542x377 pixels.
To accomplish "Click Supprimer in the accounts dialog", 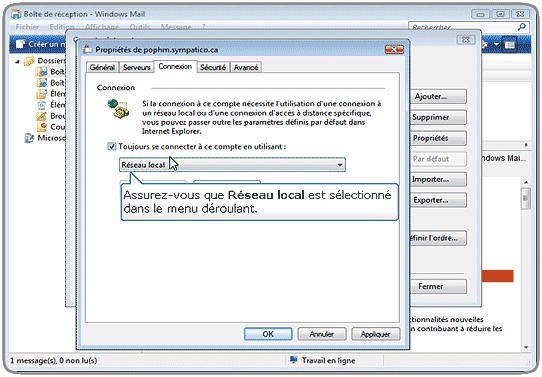I will [439, 117].
